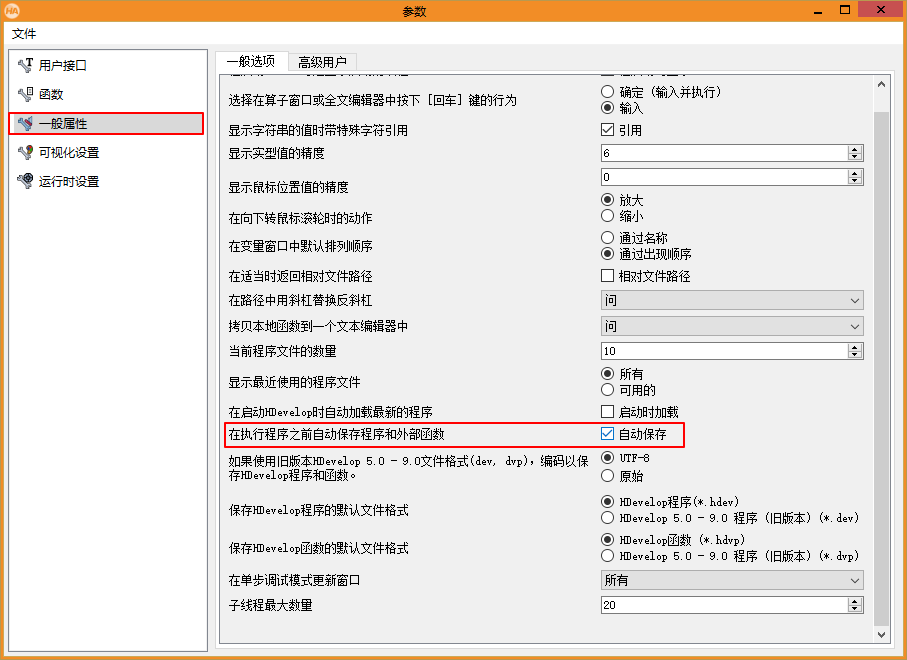Select the 缩小 radio button
The width and height of the screenshot is (907, 660).
[607, 216]
